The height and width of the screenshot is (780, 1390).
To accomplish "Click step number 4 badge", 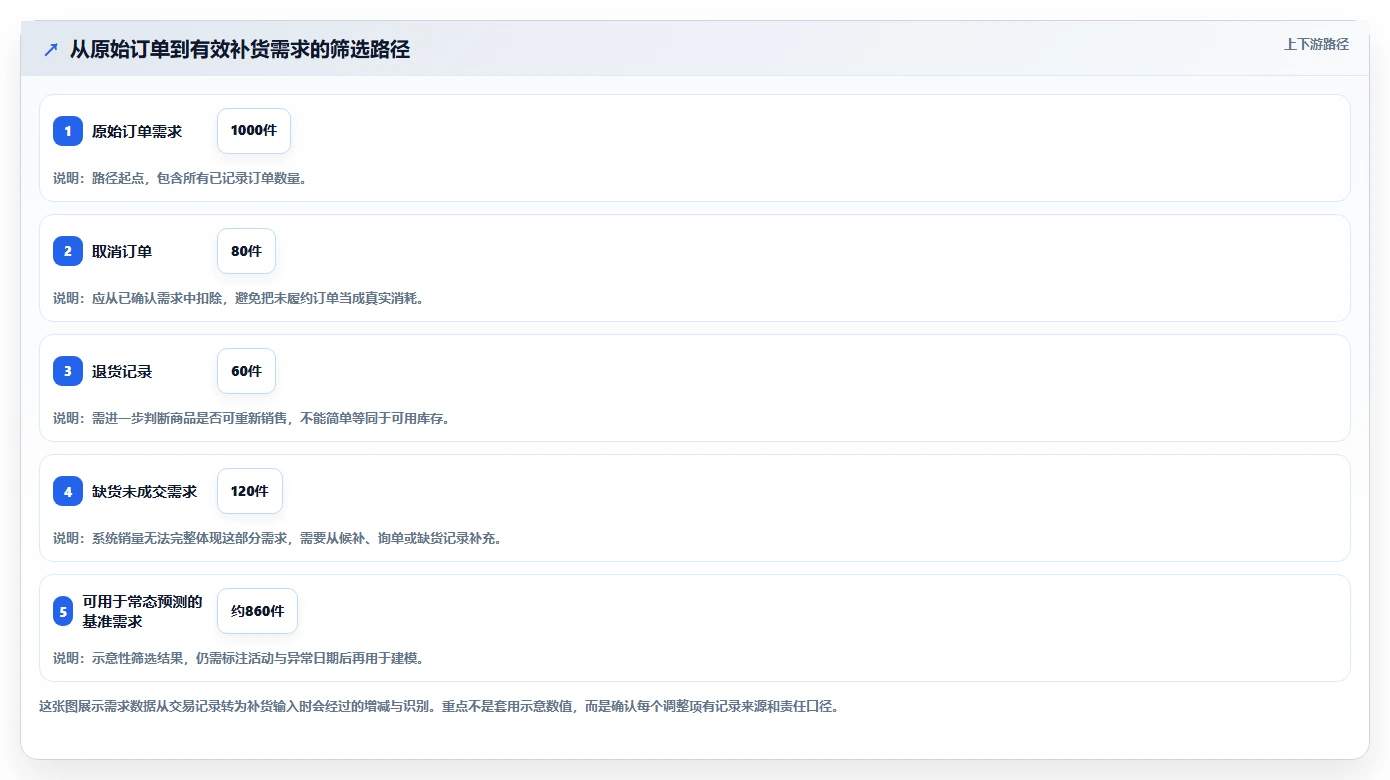I will pyautogui.click(x=68, y=491).
